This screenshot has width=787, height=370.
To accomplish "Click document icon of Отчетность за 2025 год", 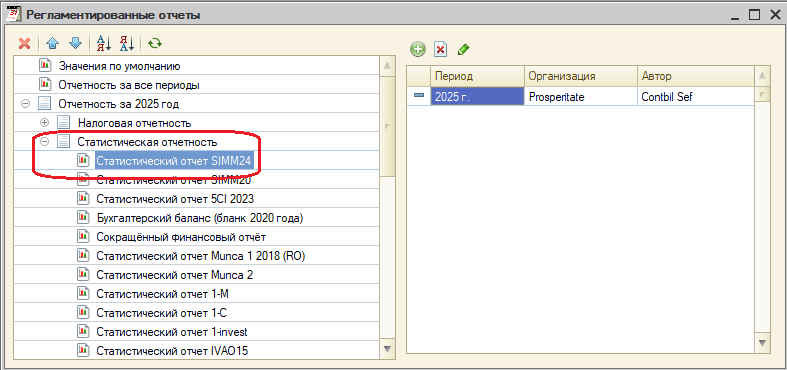I will click(x=45, y=103).
